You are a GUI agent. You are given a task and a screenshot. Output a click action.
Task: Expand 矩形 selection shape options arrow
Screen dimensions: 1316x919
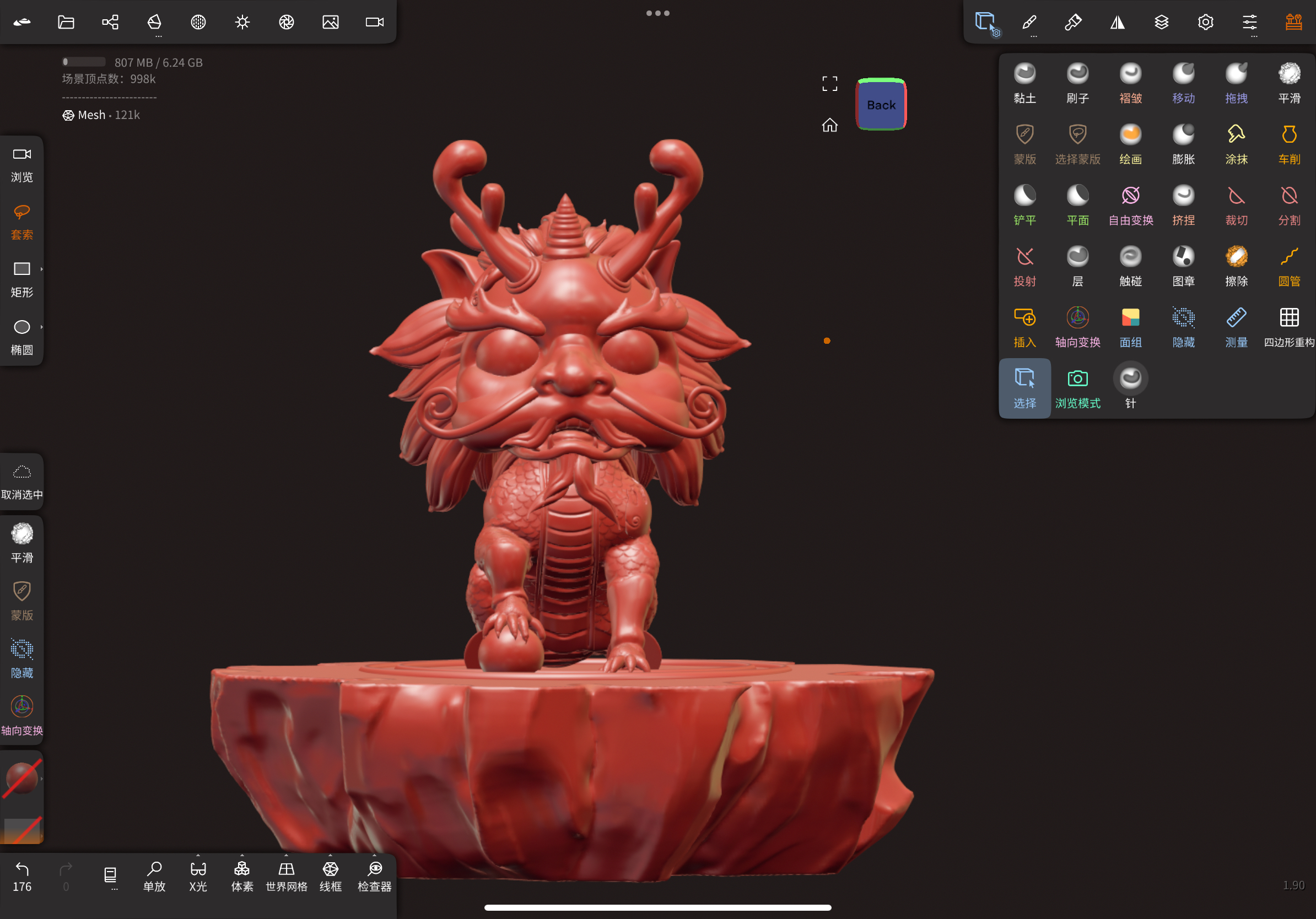42,269
